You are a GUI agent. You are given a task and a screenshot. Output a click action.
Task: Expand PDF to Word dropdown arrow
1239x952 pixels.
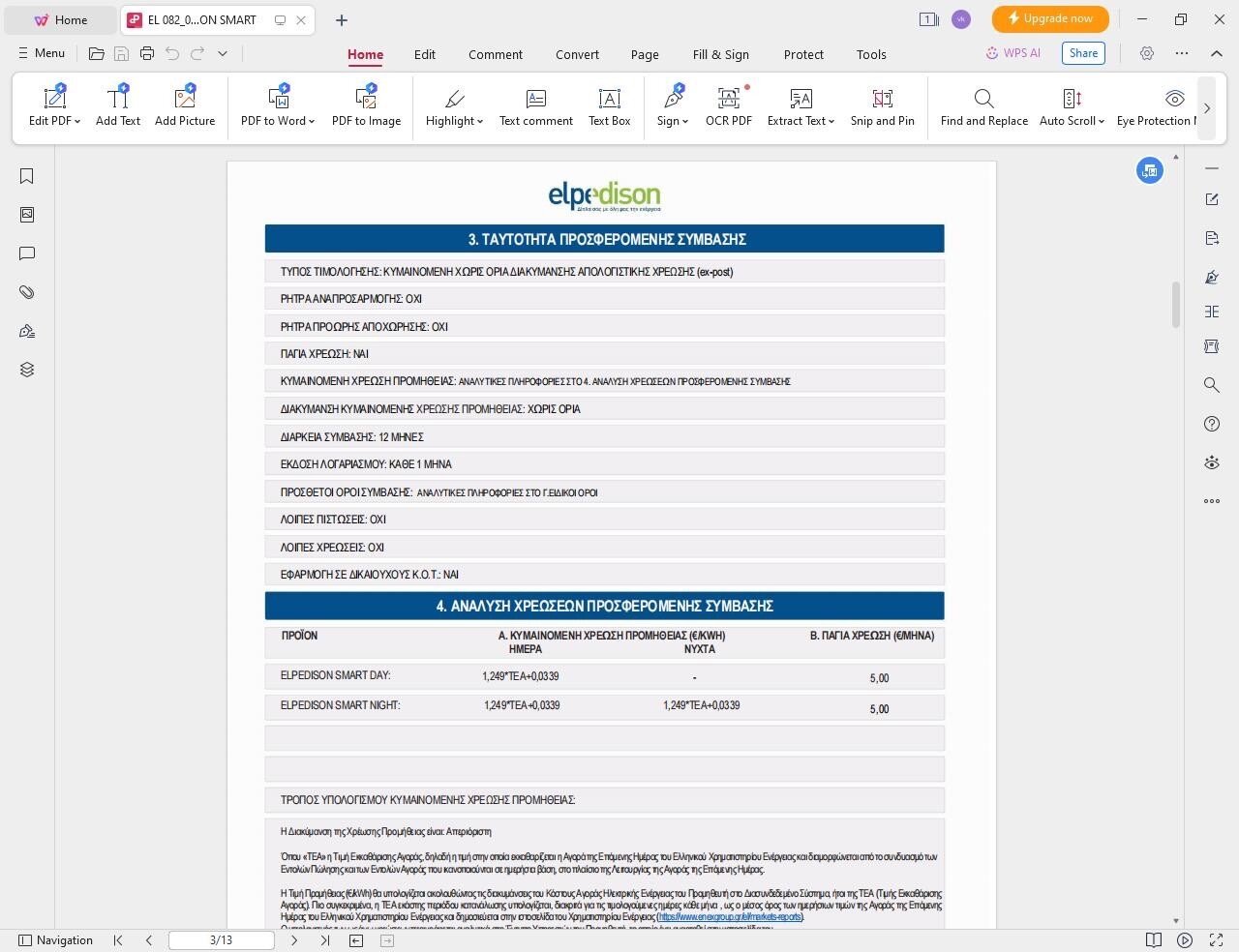(x=312, y=122)
